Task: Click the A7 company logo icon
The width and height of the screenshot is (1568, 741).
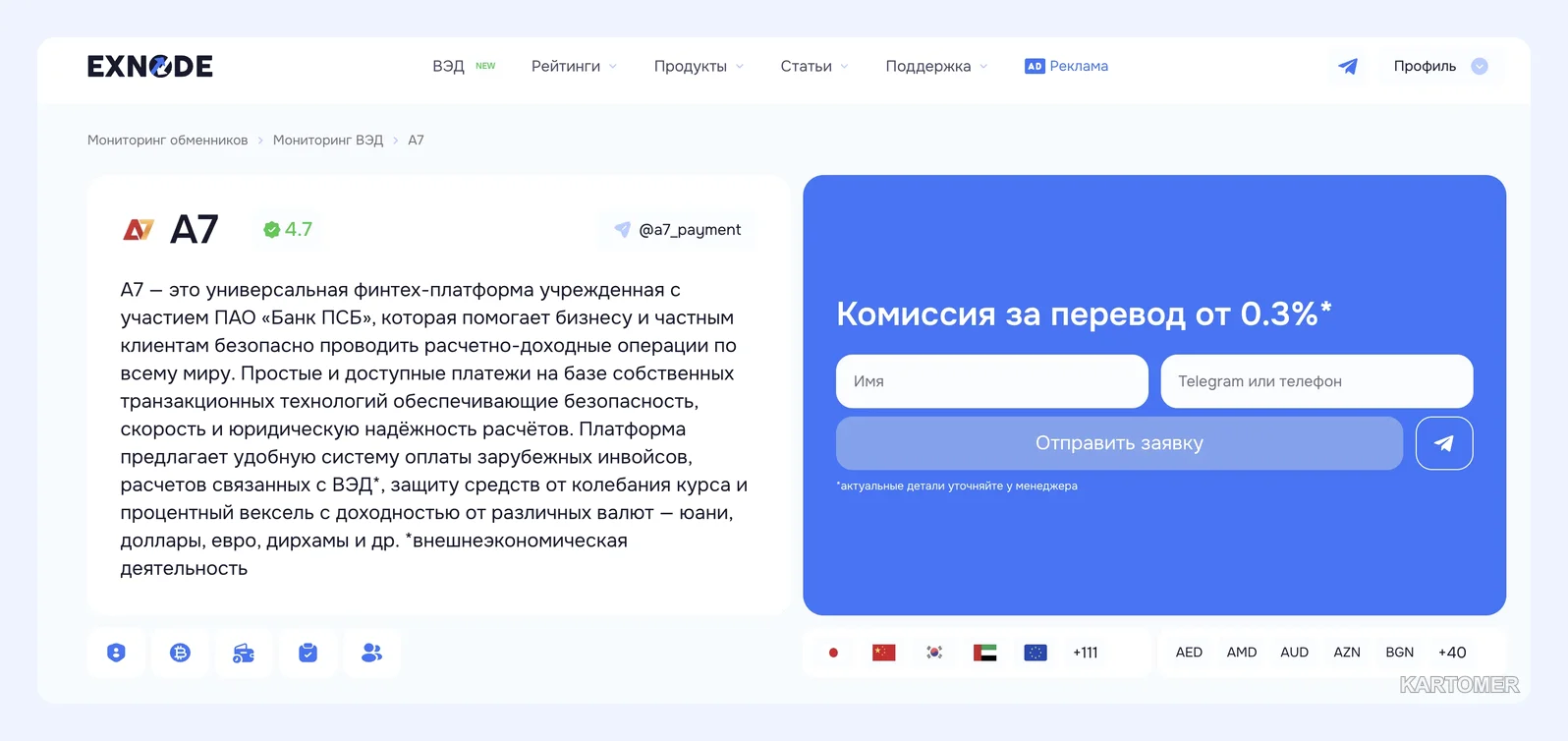Action: tap(139, 229)
